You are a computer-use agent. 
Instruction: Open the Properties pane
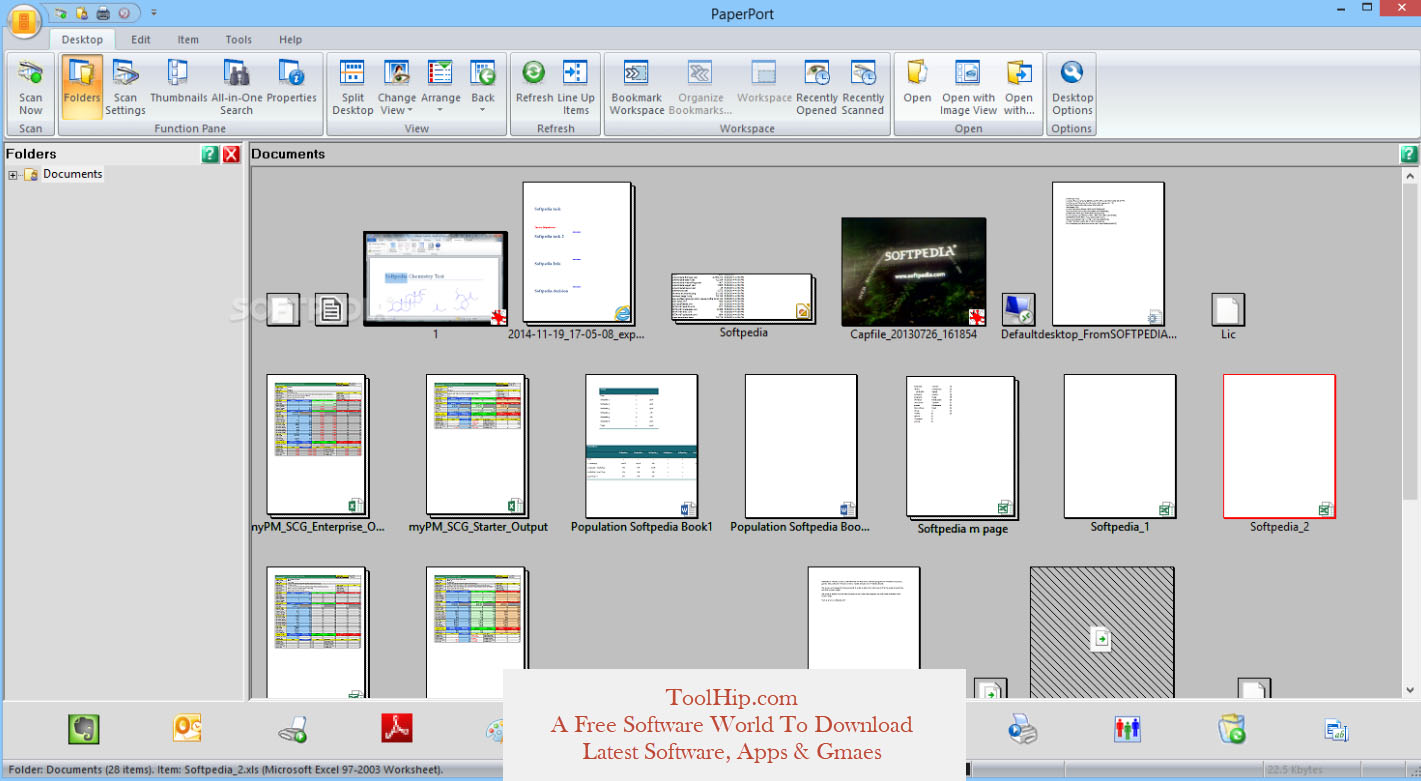pyautogui.click(x=291, y=82)
